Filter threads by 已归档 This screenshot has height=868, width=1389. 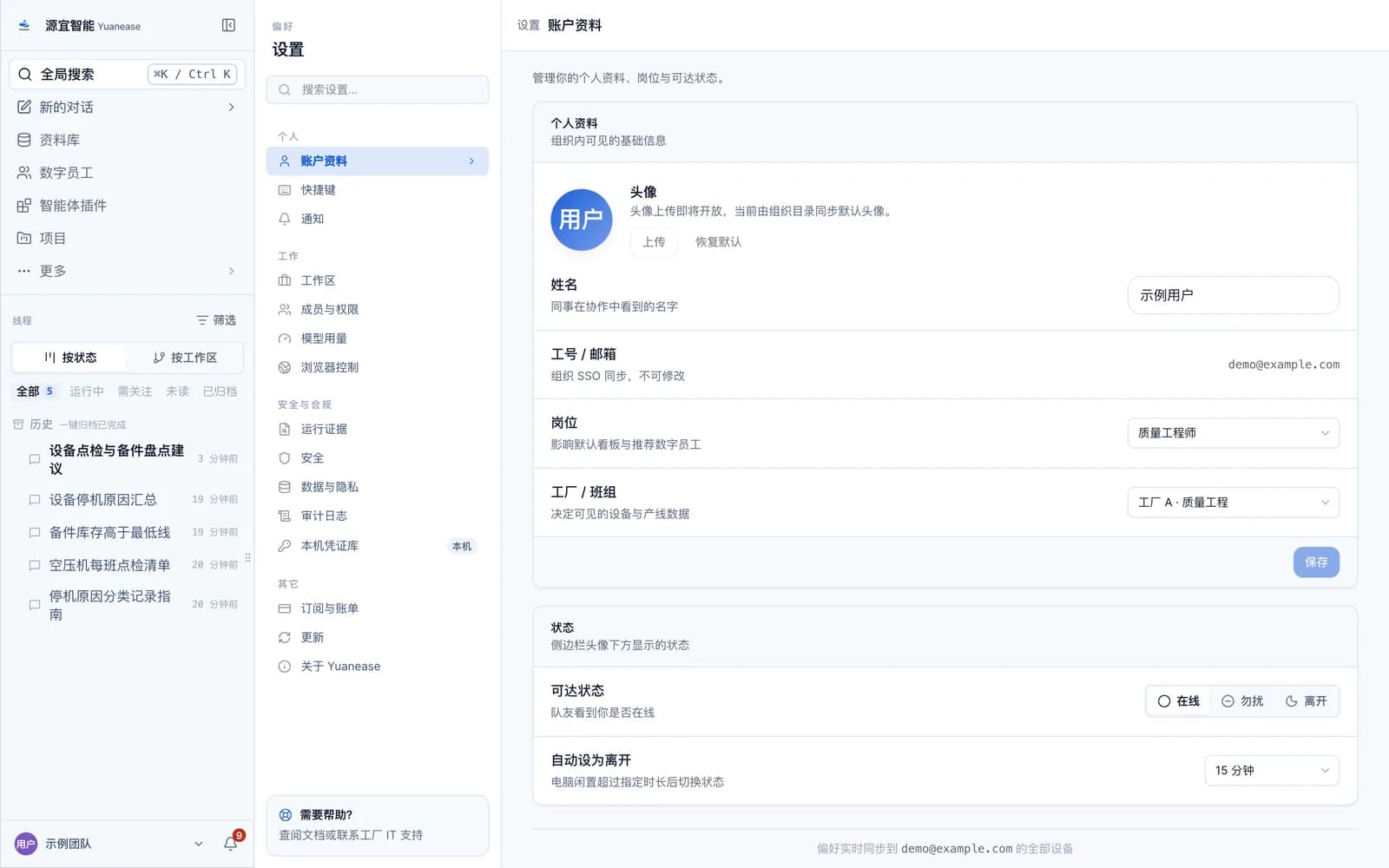click(x=220, y=391)
